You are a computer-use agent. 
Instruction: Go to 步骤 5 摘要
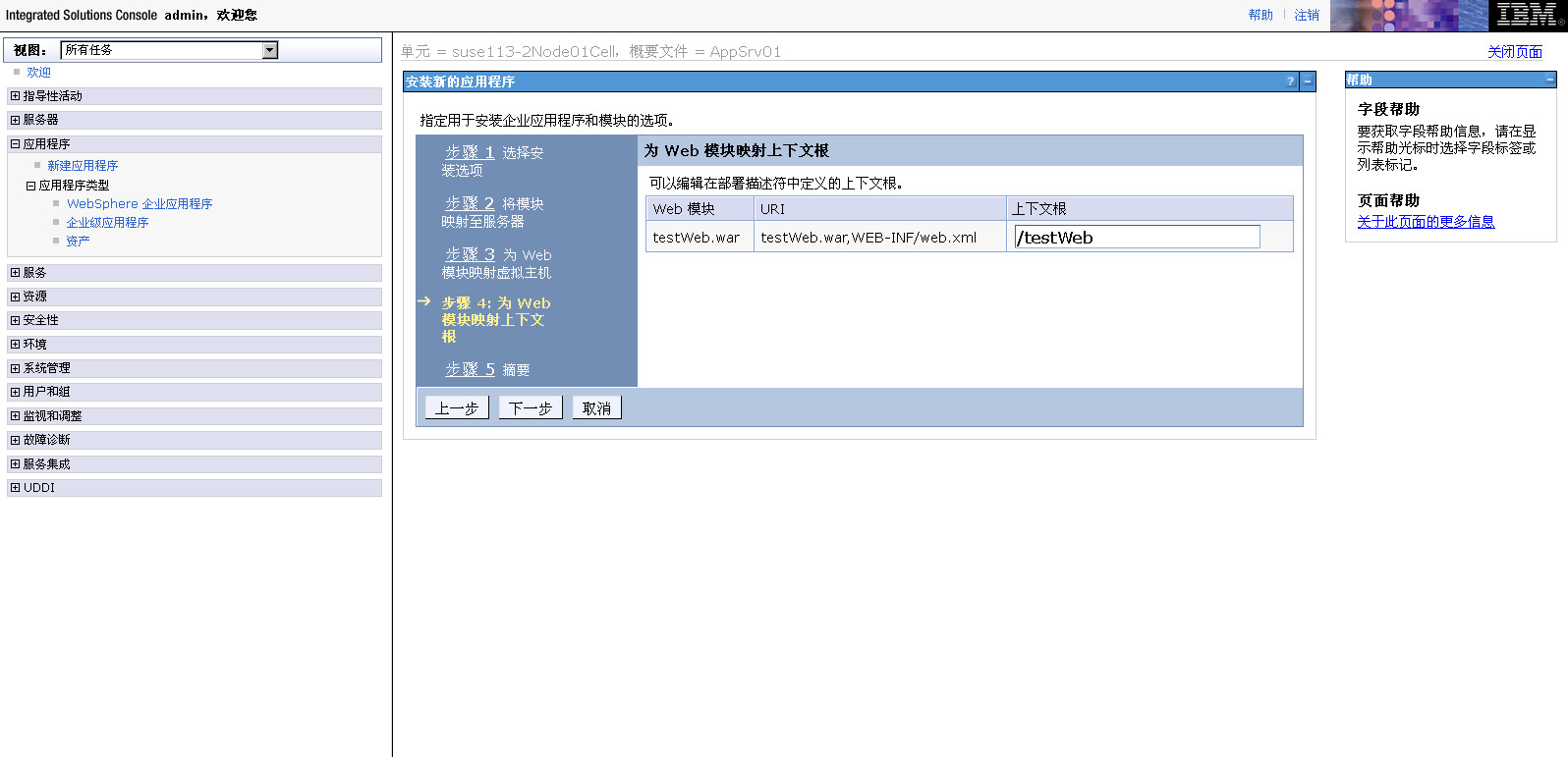(x=470, y=369)
